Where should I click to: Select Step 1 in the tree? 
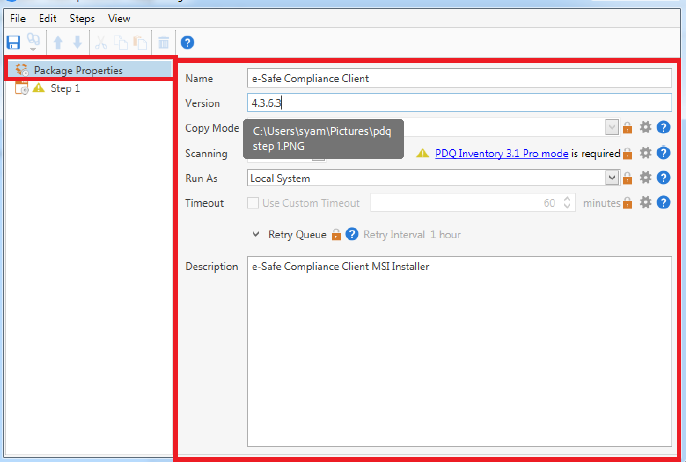point(65,88)
